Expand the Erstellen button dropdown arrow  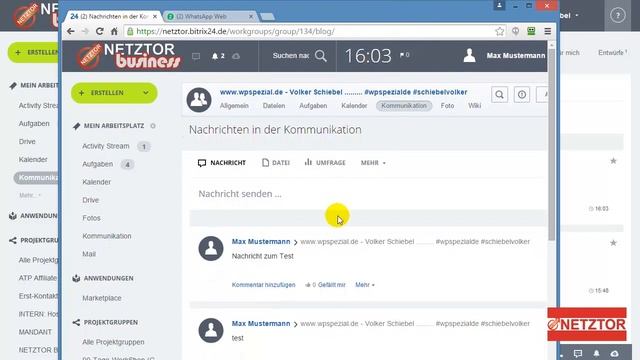(x=146, y=93)
